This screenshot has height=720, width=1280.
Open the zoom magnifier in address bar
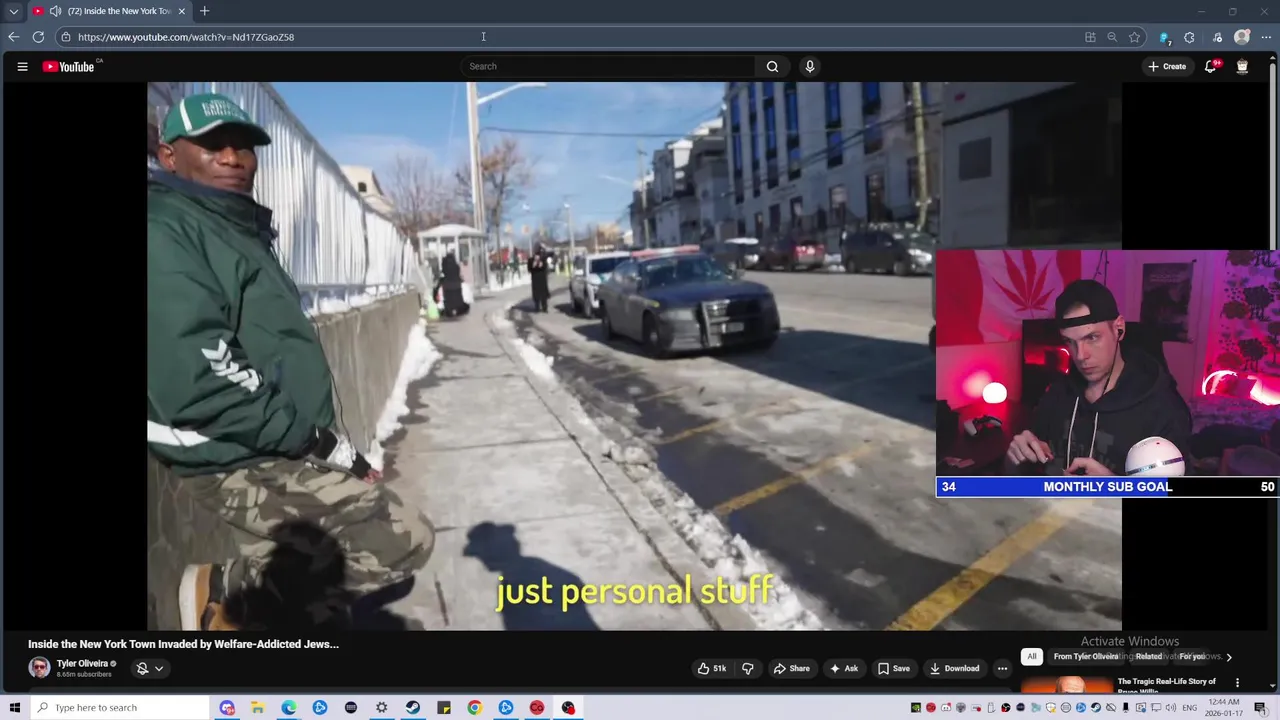1112,37
